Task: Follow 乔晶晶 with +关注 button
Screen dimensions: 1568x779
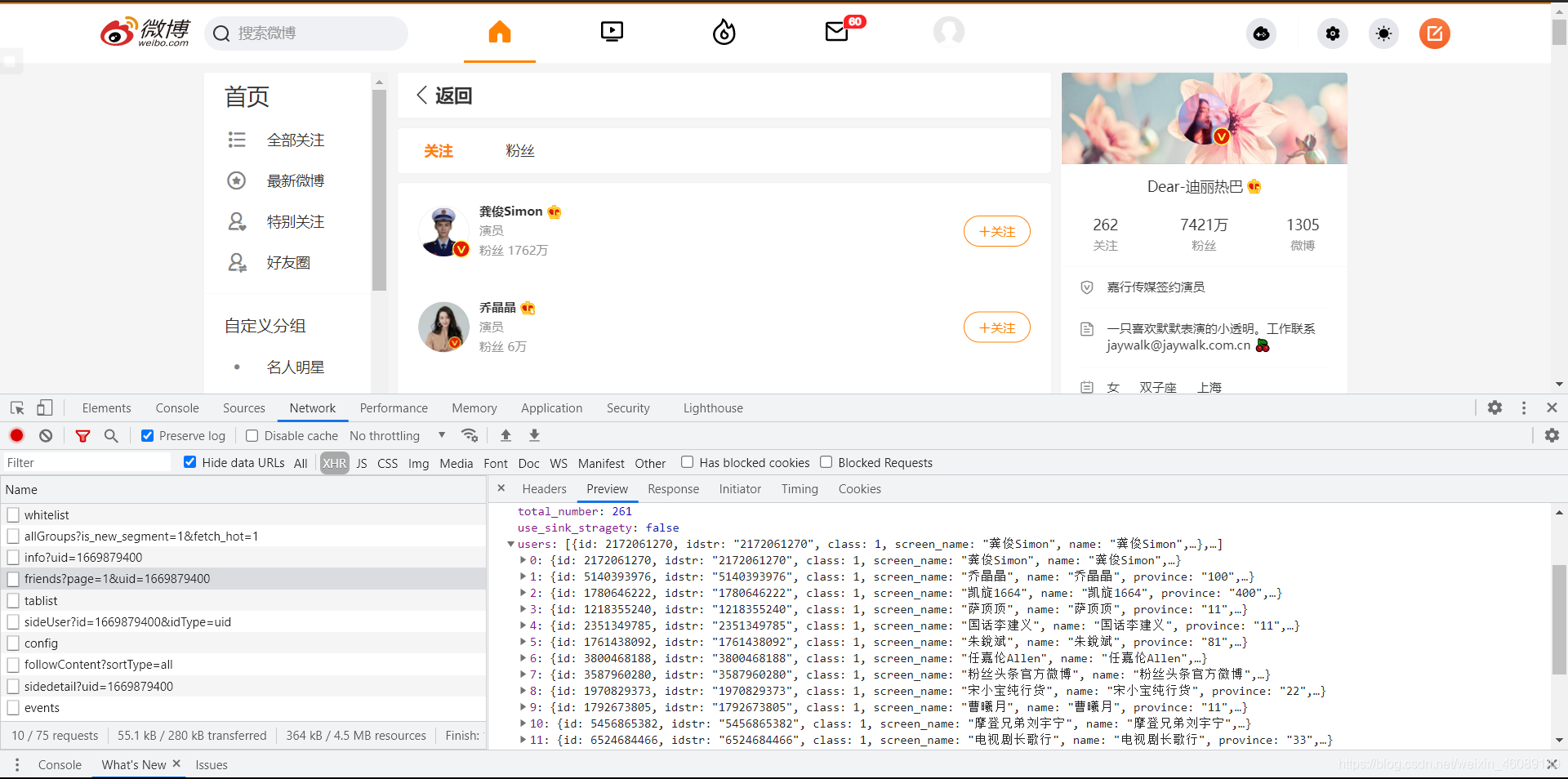Action: 996,327
